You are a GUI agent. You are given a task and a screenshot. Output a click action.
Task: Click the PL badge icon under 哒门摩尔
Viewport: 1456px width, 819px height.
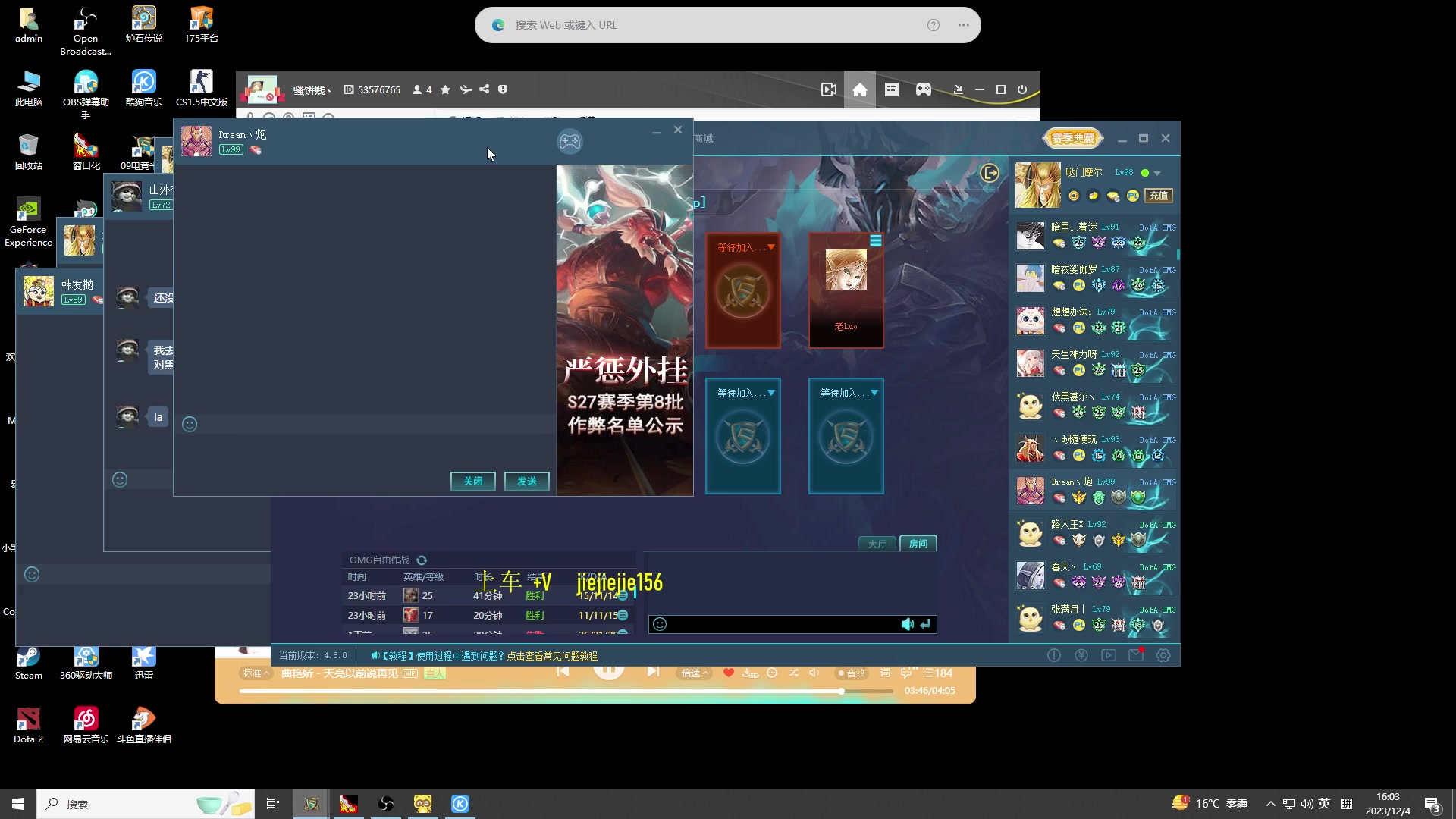(1133, 196)
